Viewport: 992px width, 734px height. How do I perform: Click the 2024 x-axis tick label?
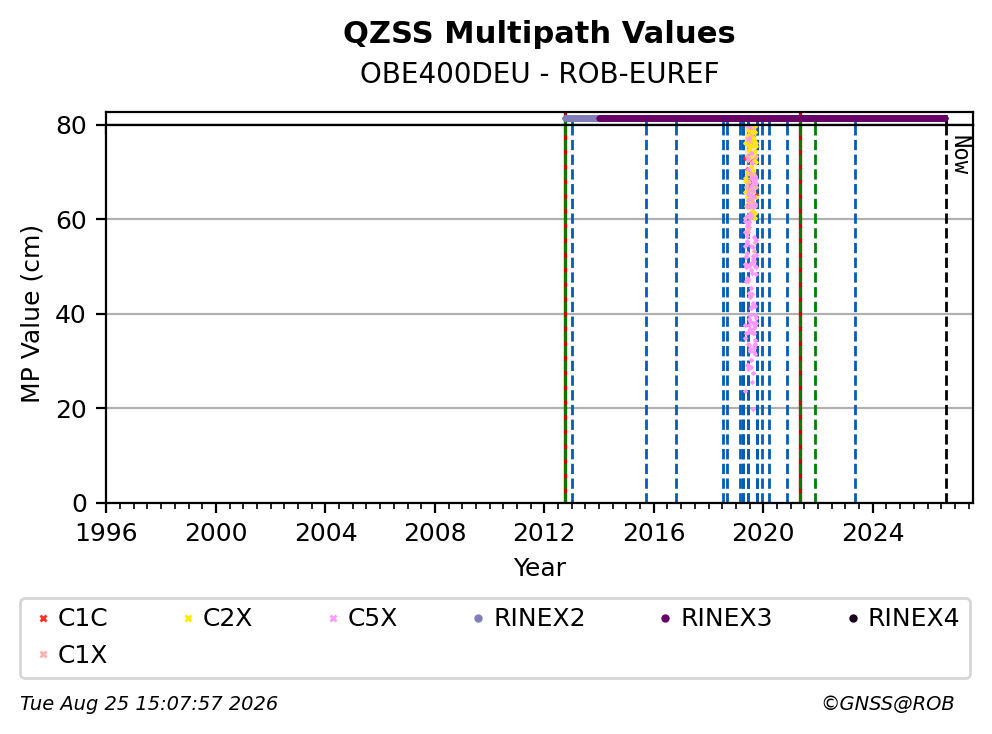click(x=872, y=533)
